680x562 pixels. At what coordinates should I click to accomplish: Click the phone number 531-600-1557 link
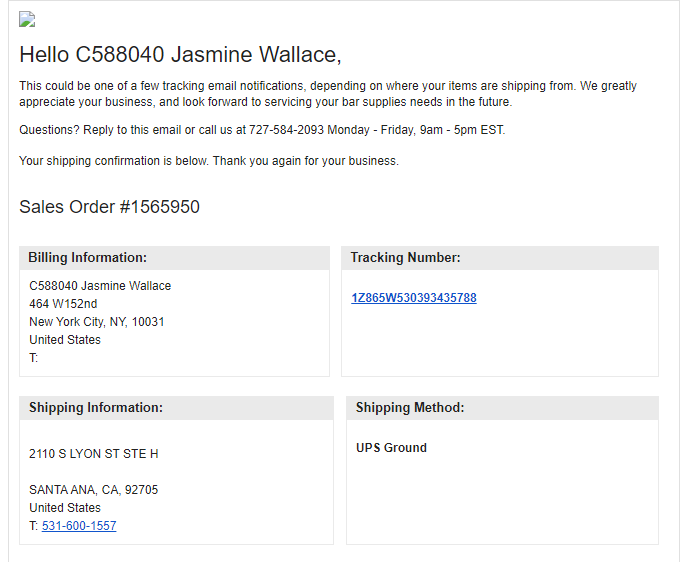coord(79,526)
